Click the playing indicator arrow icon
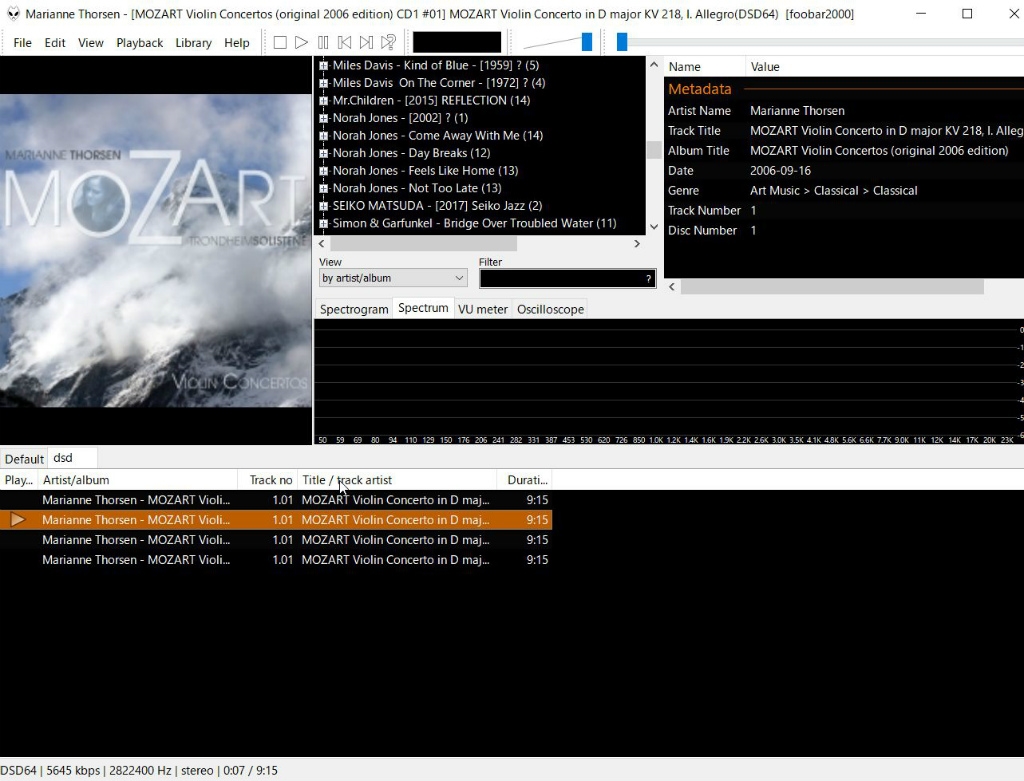The width and height of the screenshot is (1024, 781). 18,520
